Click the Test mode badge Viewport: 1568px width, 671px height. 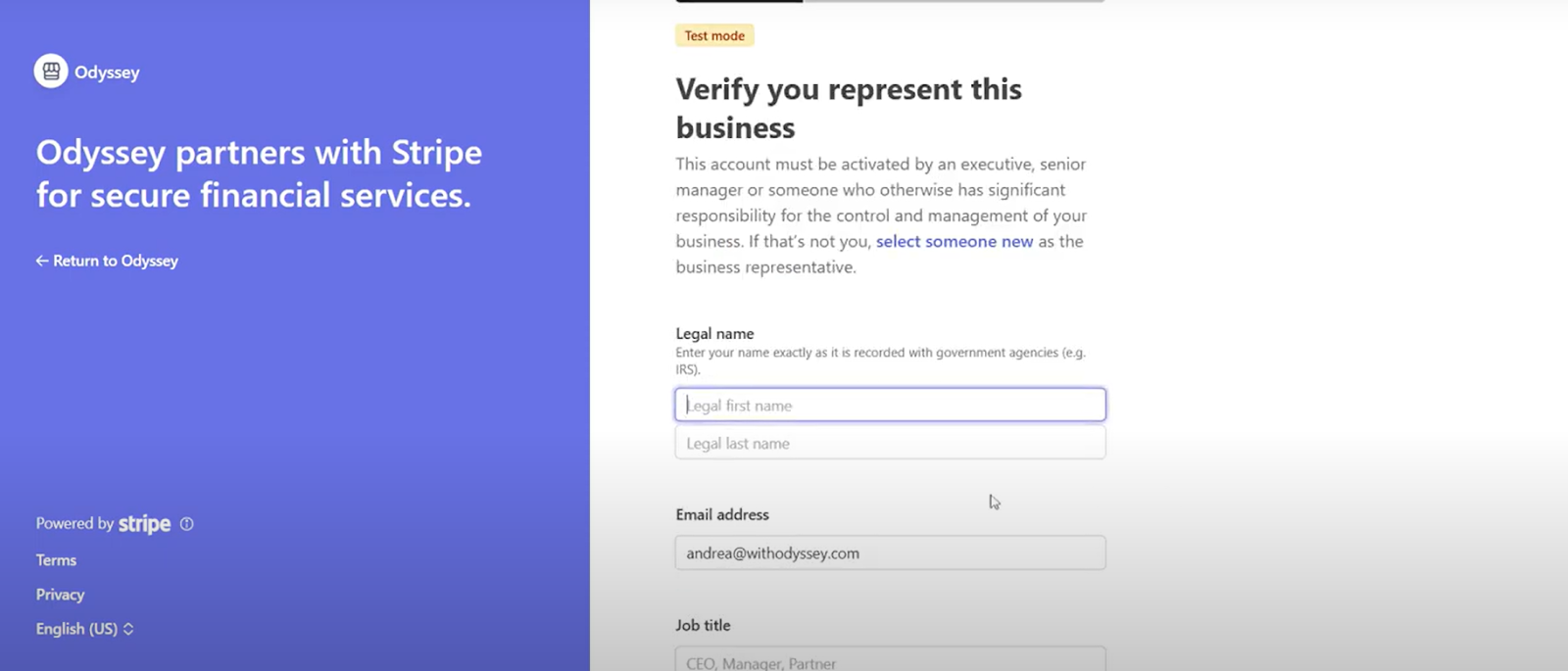[x=714, y=36]
